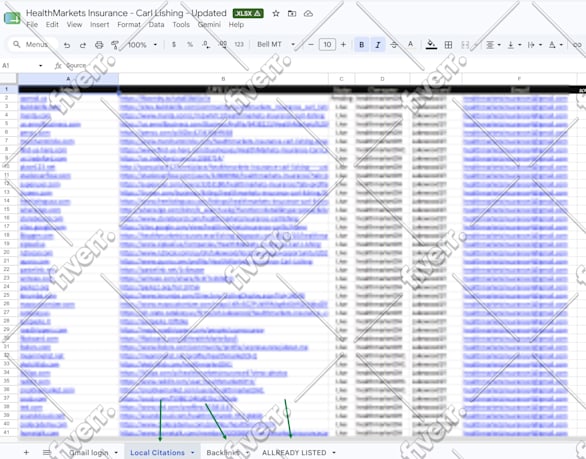586x459 pixels.
Task: Switch to the ALLREADY LISTED tab
Action: click(x=294, y=453)
